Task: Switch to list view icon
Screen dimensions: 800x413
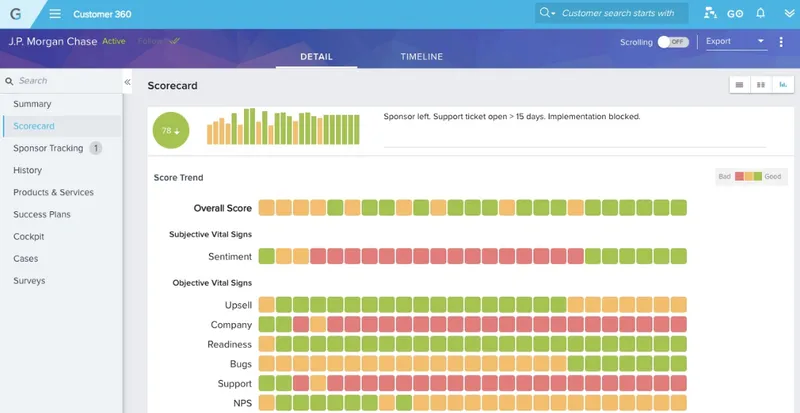Action: point(740,85)
